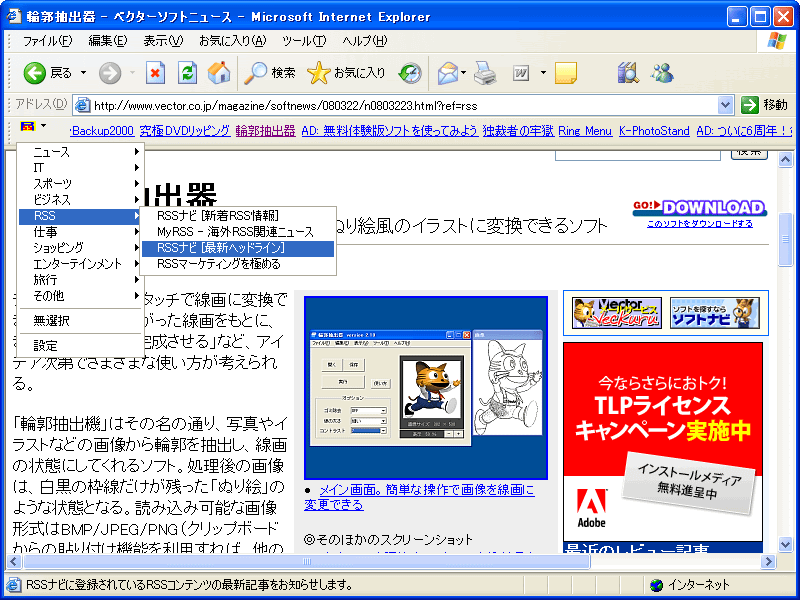800x600 pixels.
Task: Click the Back arrow icon
Action: click(35, 73)
